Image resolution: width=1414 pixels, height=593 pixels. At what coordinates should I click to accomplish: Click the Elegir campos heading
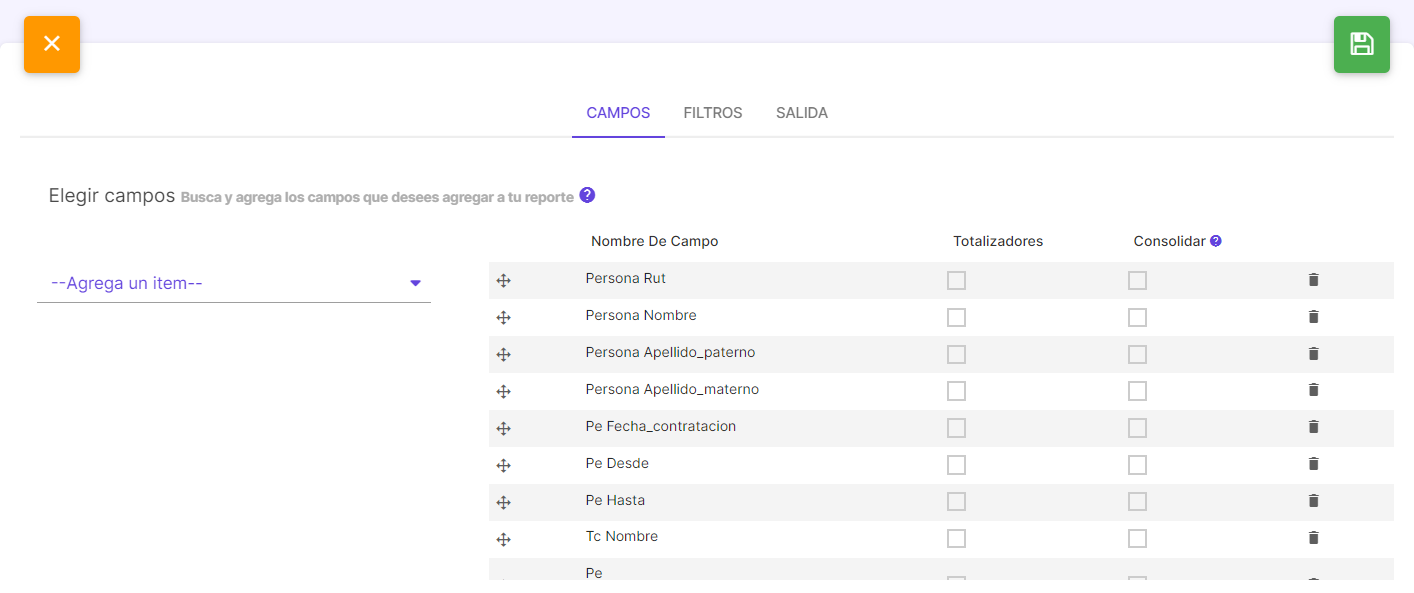pyautogui.click(x=112, y=196)
